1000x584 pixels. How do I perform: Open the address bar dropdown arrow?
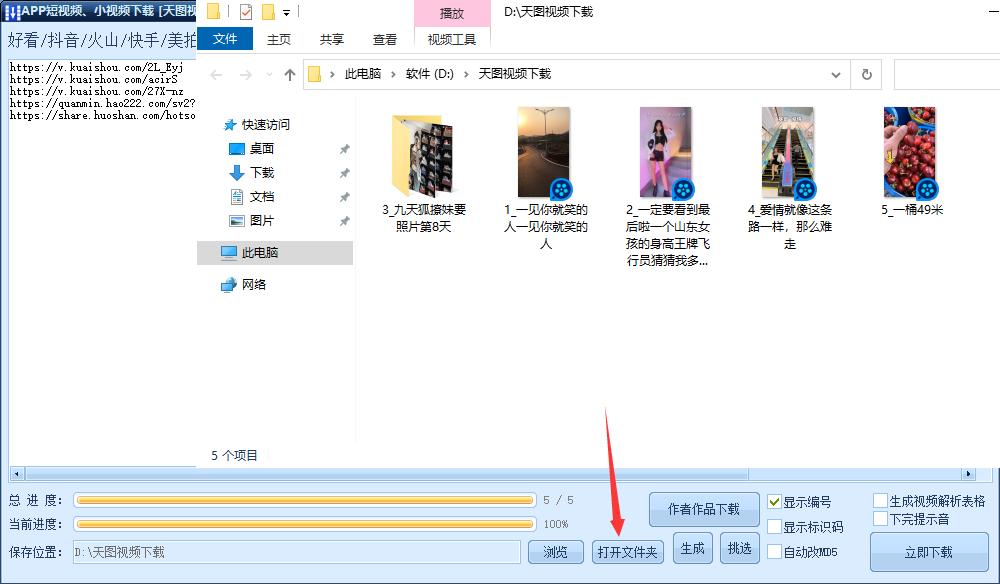pos(837,74)
